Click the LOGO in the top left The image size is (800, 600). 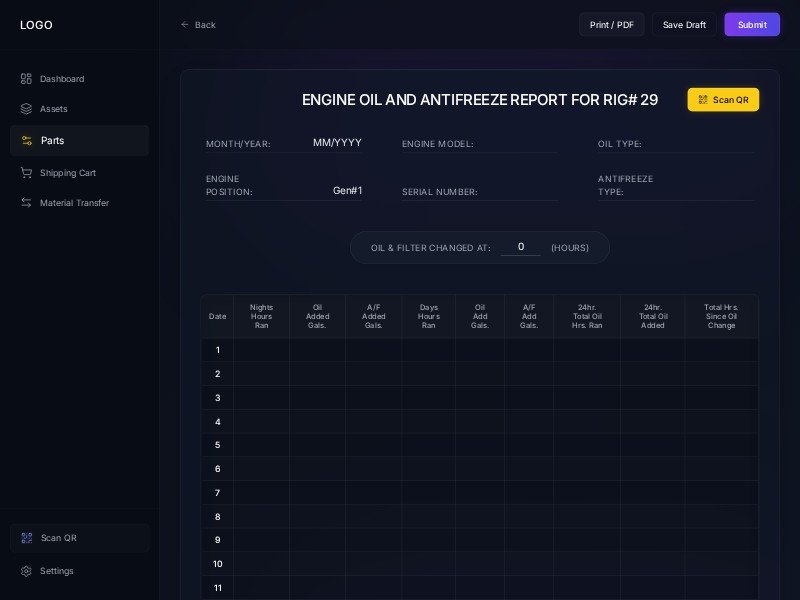36,25
